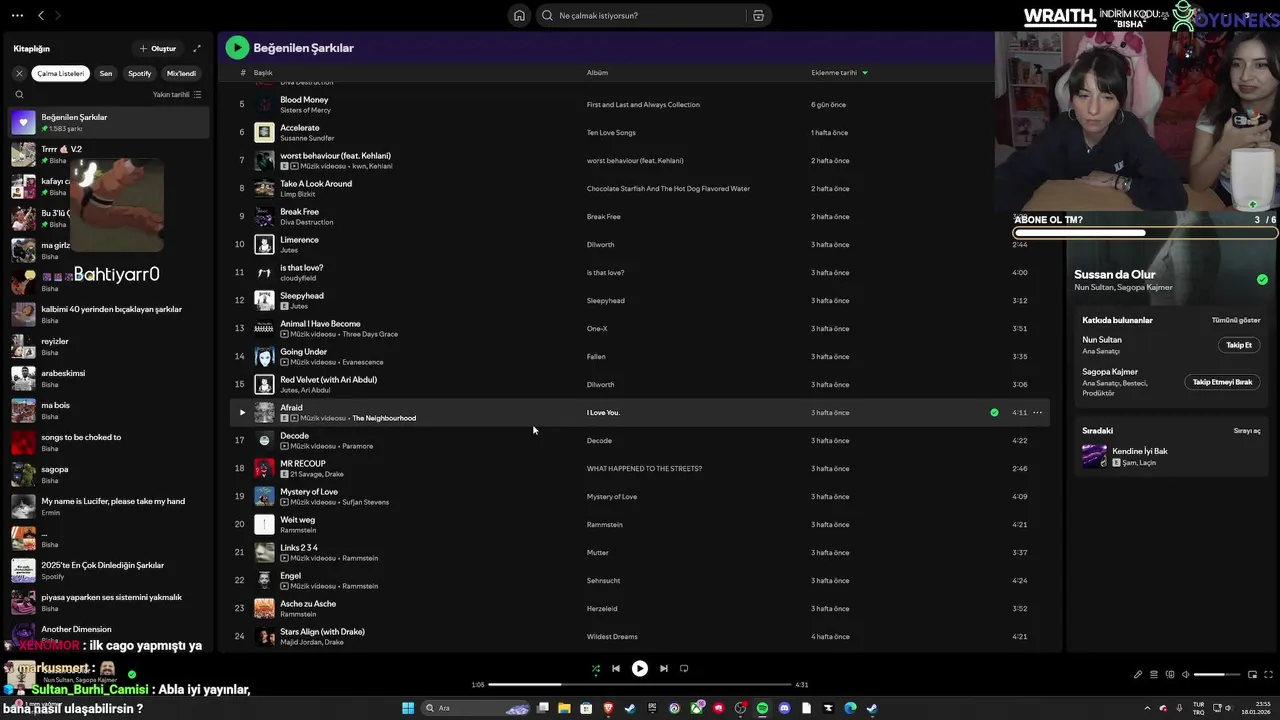Open the Mutter album link
This screenshot has width=1280, height=720.
click(597, 552)
